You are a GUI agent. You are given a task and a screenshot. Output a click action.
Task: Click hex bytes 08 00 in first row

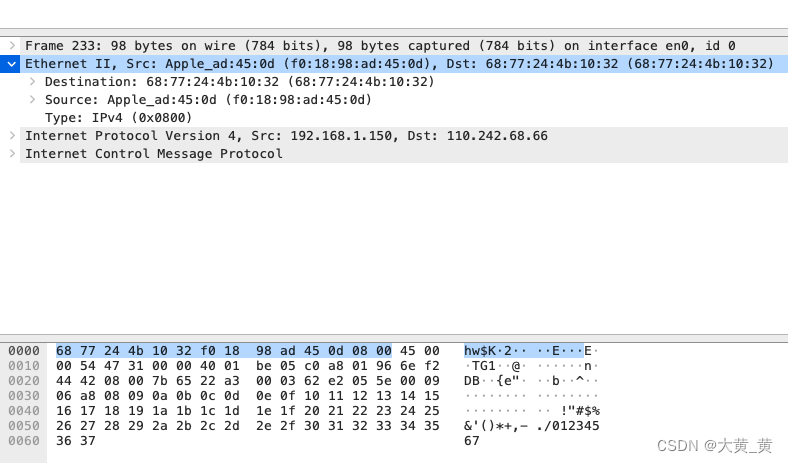tap(371, 350)
